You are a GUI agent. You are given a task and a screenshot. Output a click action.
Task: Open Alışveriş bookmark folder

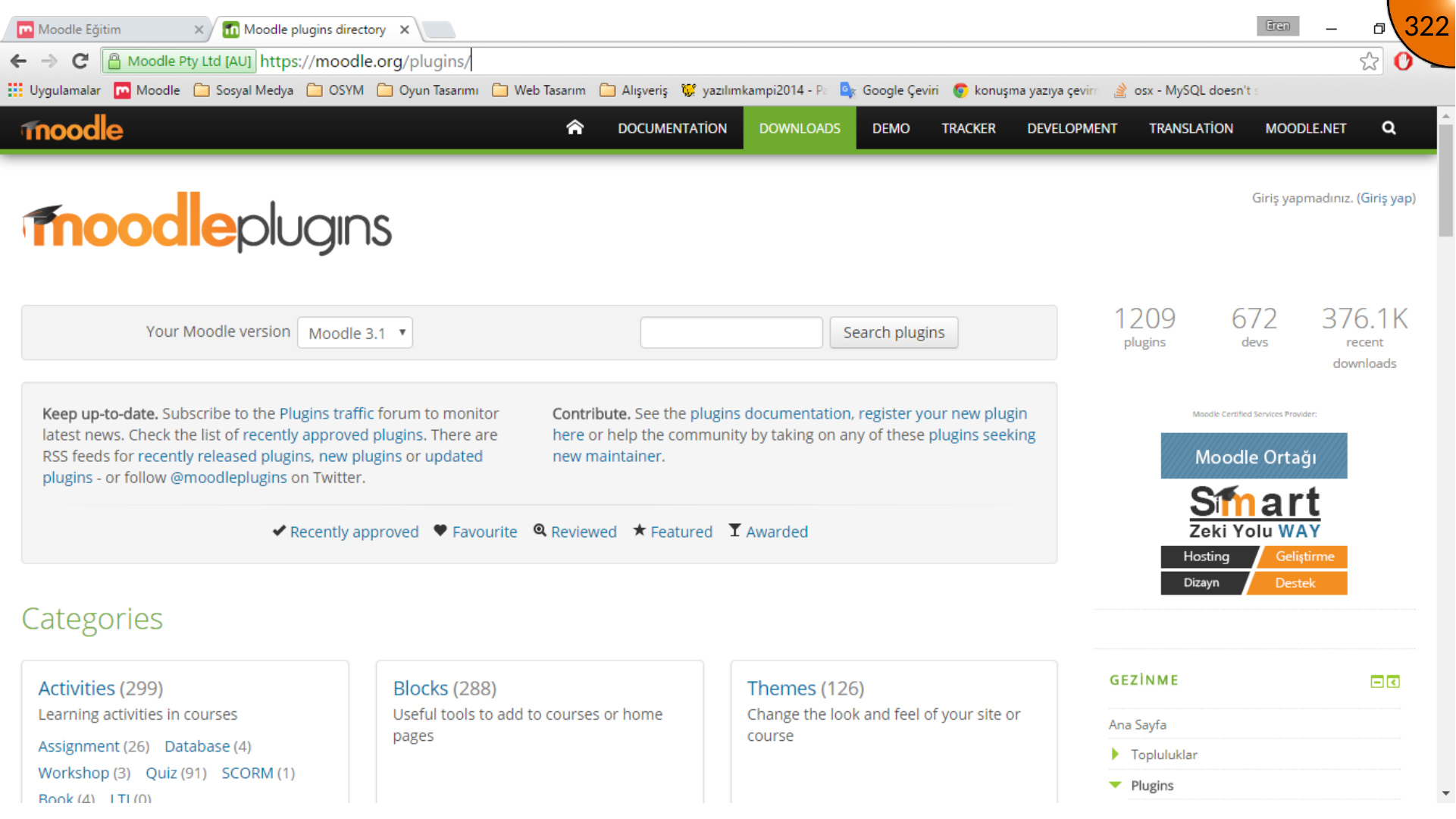(634, 90)
